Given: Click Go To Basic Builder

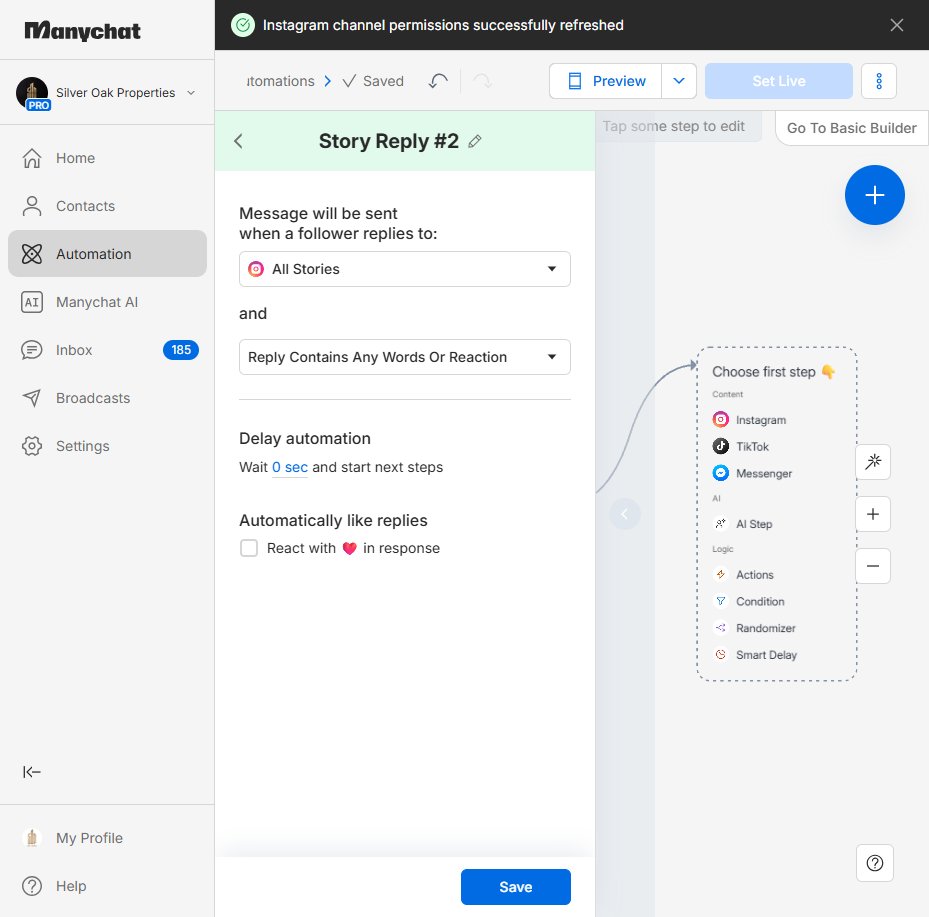Looking at the screenshot, I should coord(851,128).
